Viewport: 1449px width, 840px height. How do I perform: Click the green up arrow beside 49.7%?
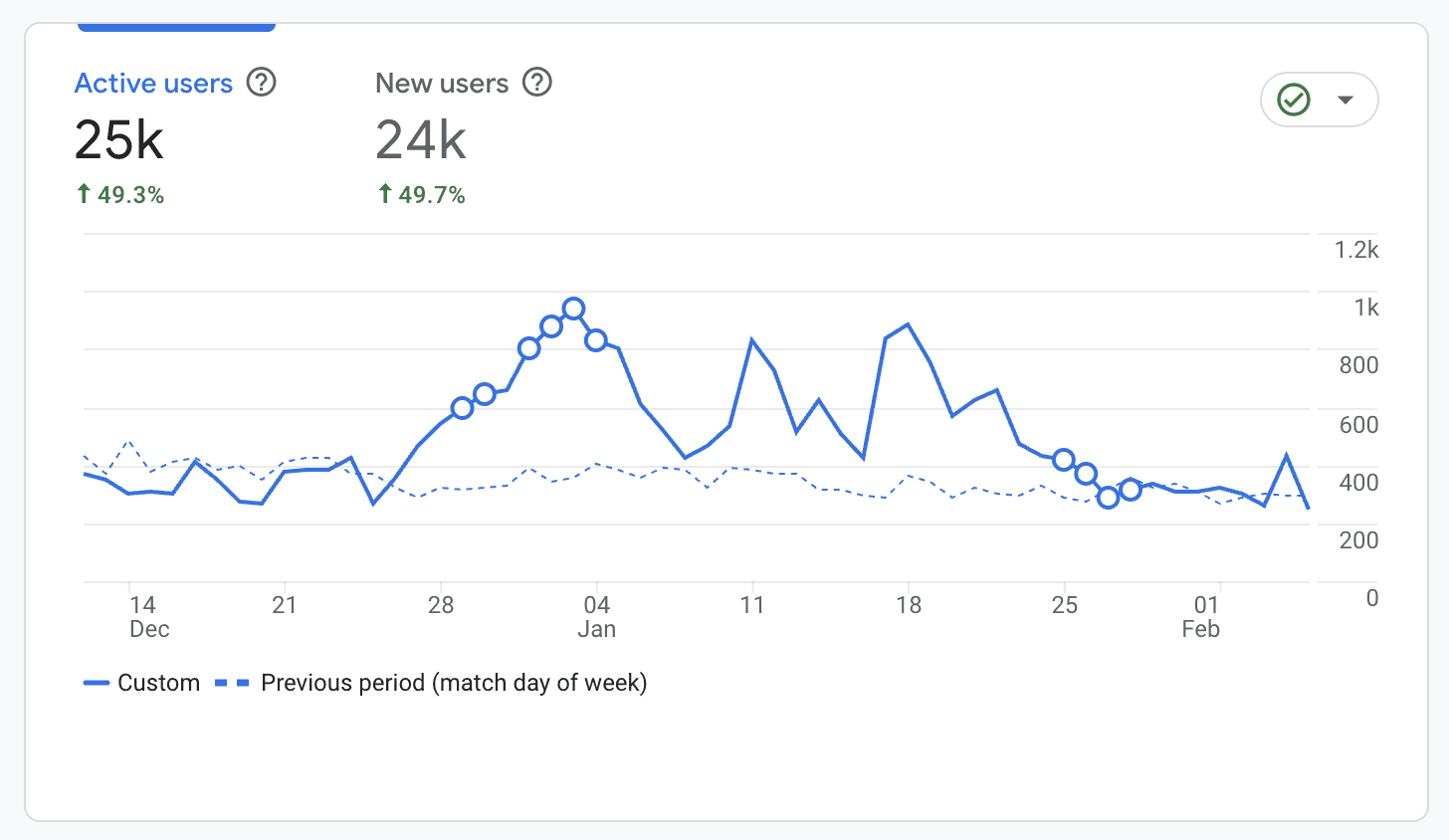tap(385, 194)
